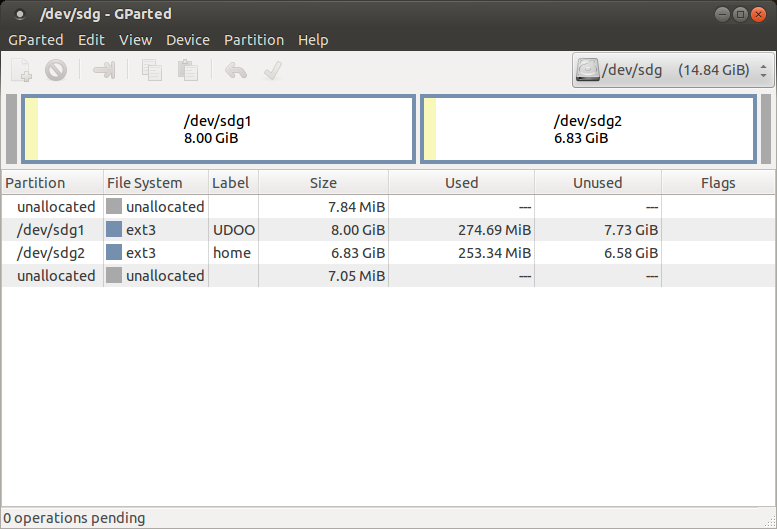Click the Resize/Move toolbar icon

point(104,70)
